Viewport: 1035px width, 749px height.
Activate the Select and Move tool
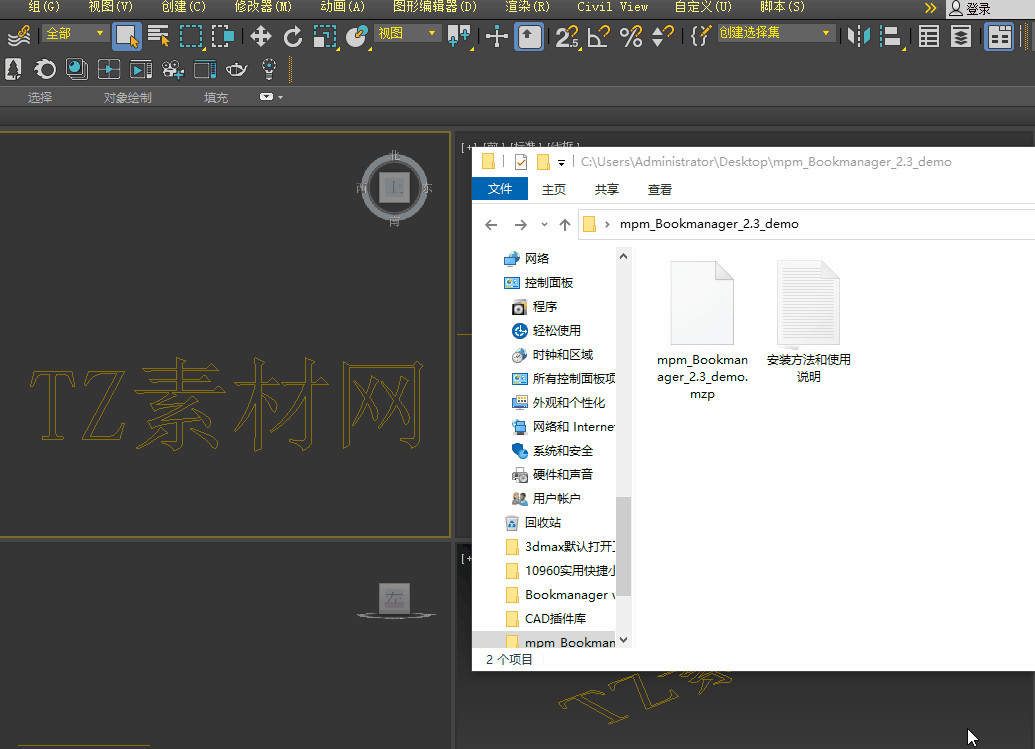[x=261, y=36]
